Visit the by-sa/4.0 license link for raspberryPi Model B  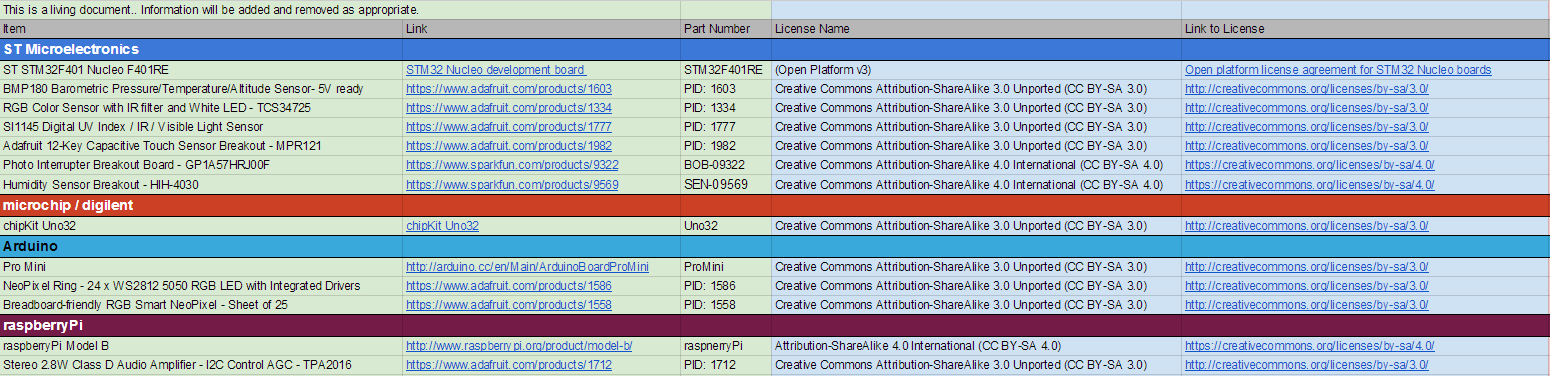1310,346
